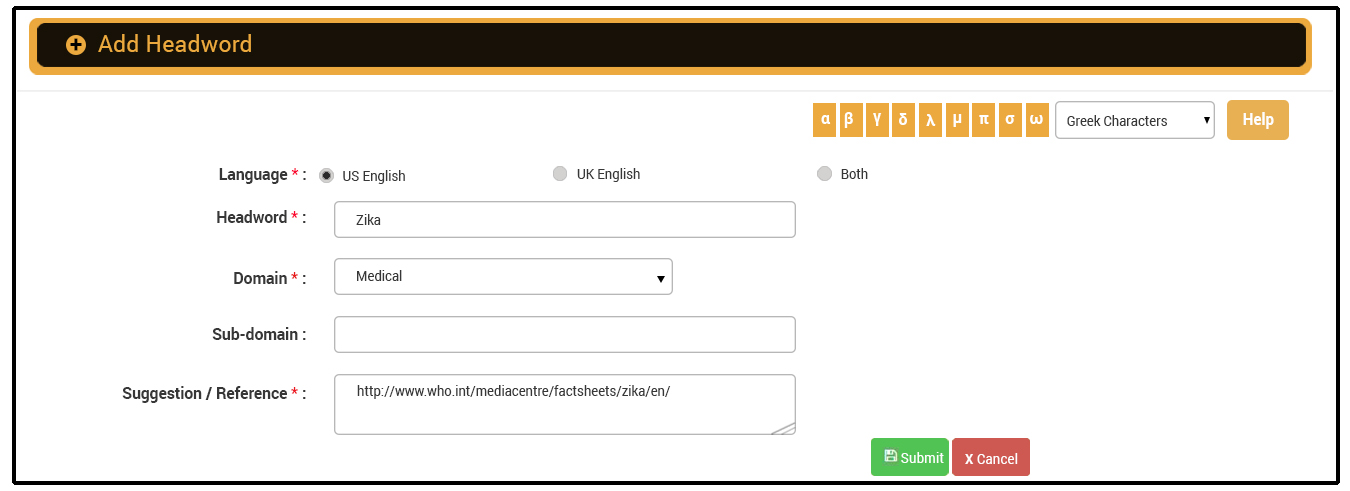The width and height of the screenshot is (1350, 491).
Task: Insert the sigma (σ) character
Action: [1010, 120]
